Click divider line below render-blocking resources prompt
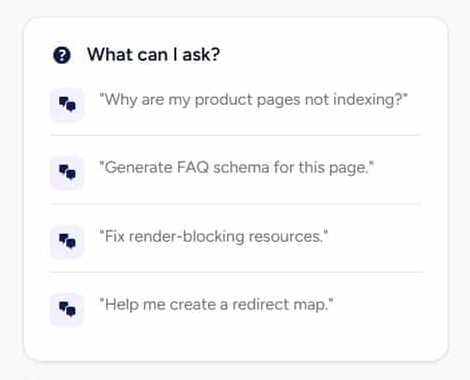This screenshot has height=380, width=470. coord(236,272)
